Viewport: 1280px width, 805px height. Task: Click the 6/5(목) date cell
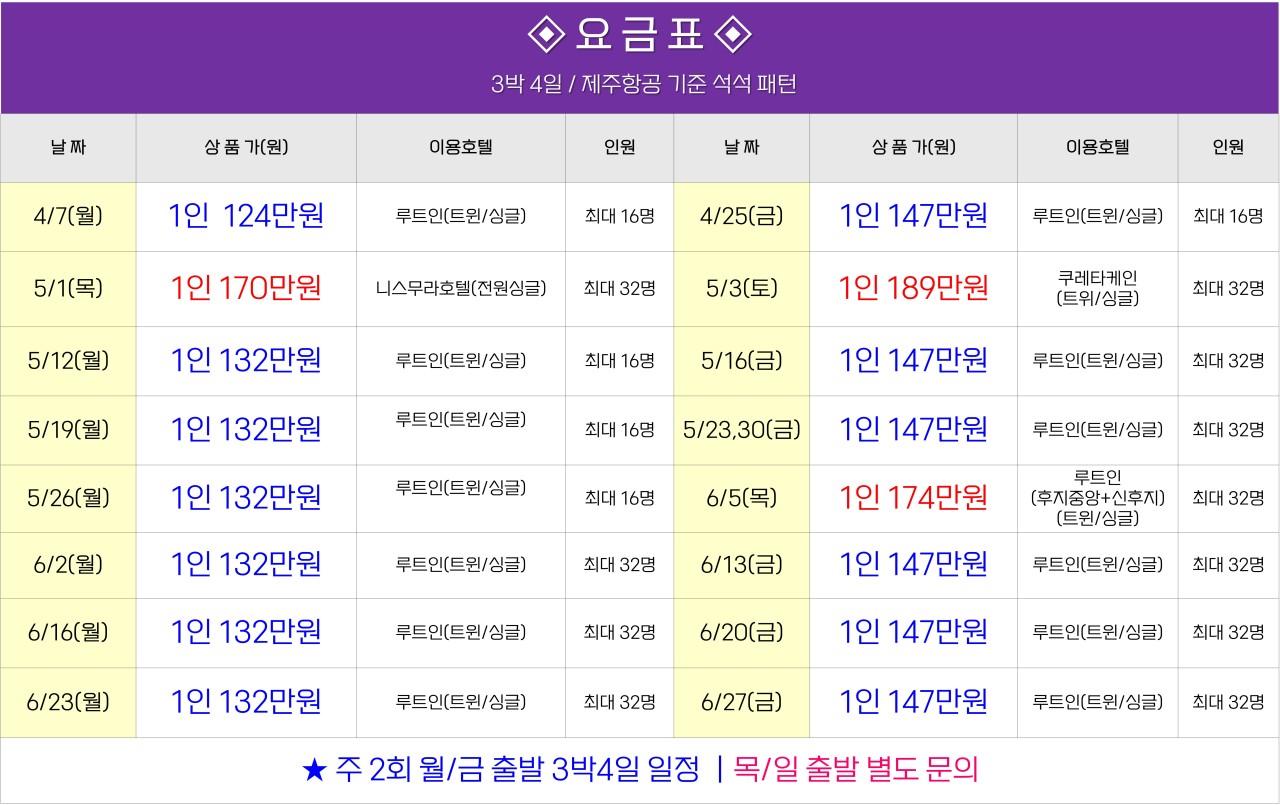click(742, 498)
